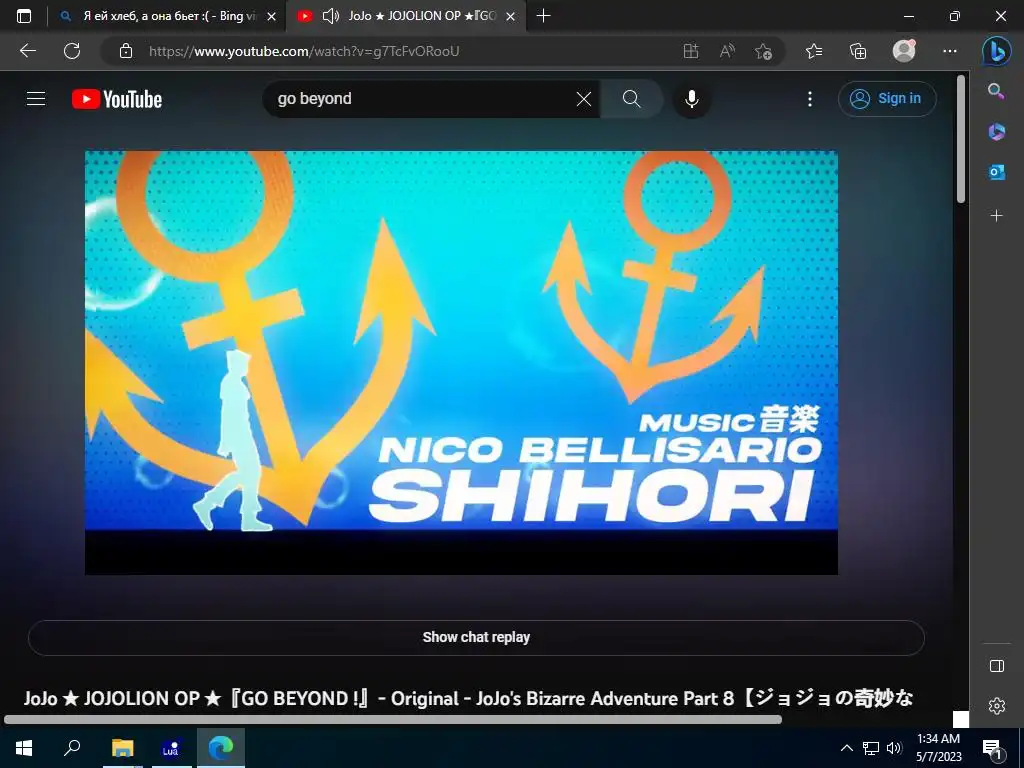
Task: Run the YouTube search magnifier button
Action: pyautogui.click(x=632, y=99)
